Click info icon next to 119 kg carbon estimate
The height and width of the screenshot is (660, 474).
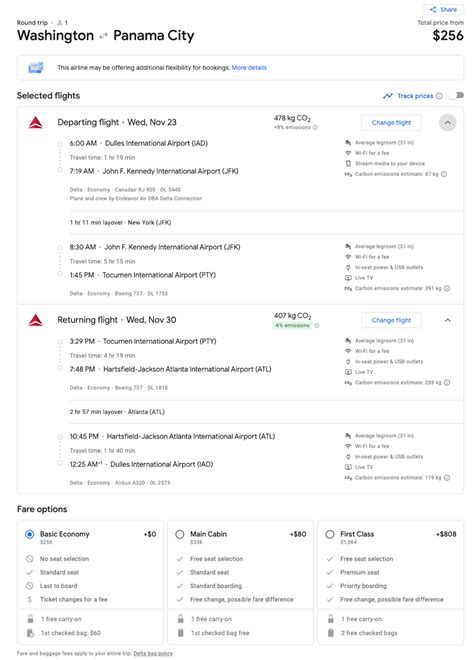point(447,478)
